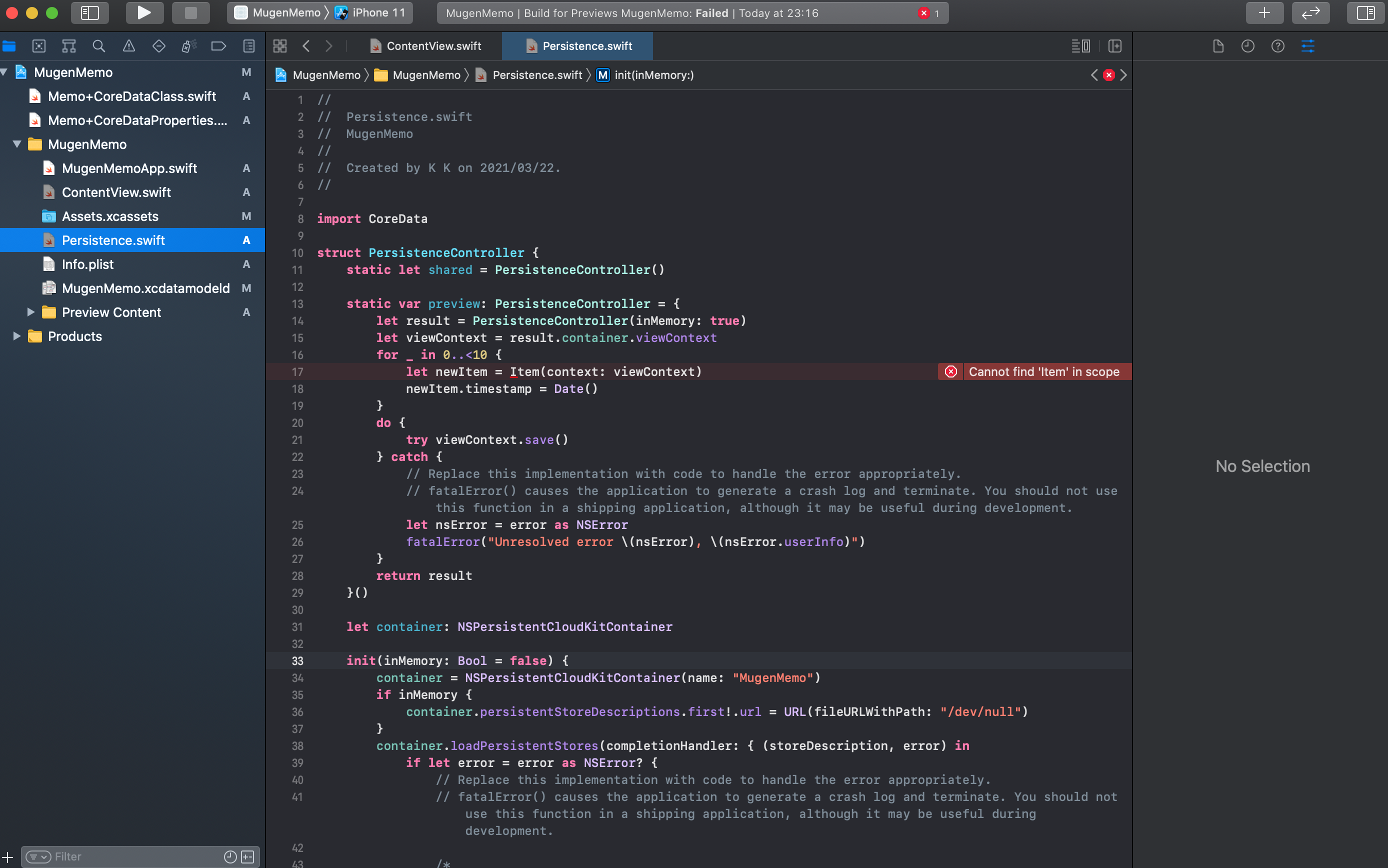Collapse the MugenMemo project root
1388x868 pixels.
[4, 72]
